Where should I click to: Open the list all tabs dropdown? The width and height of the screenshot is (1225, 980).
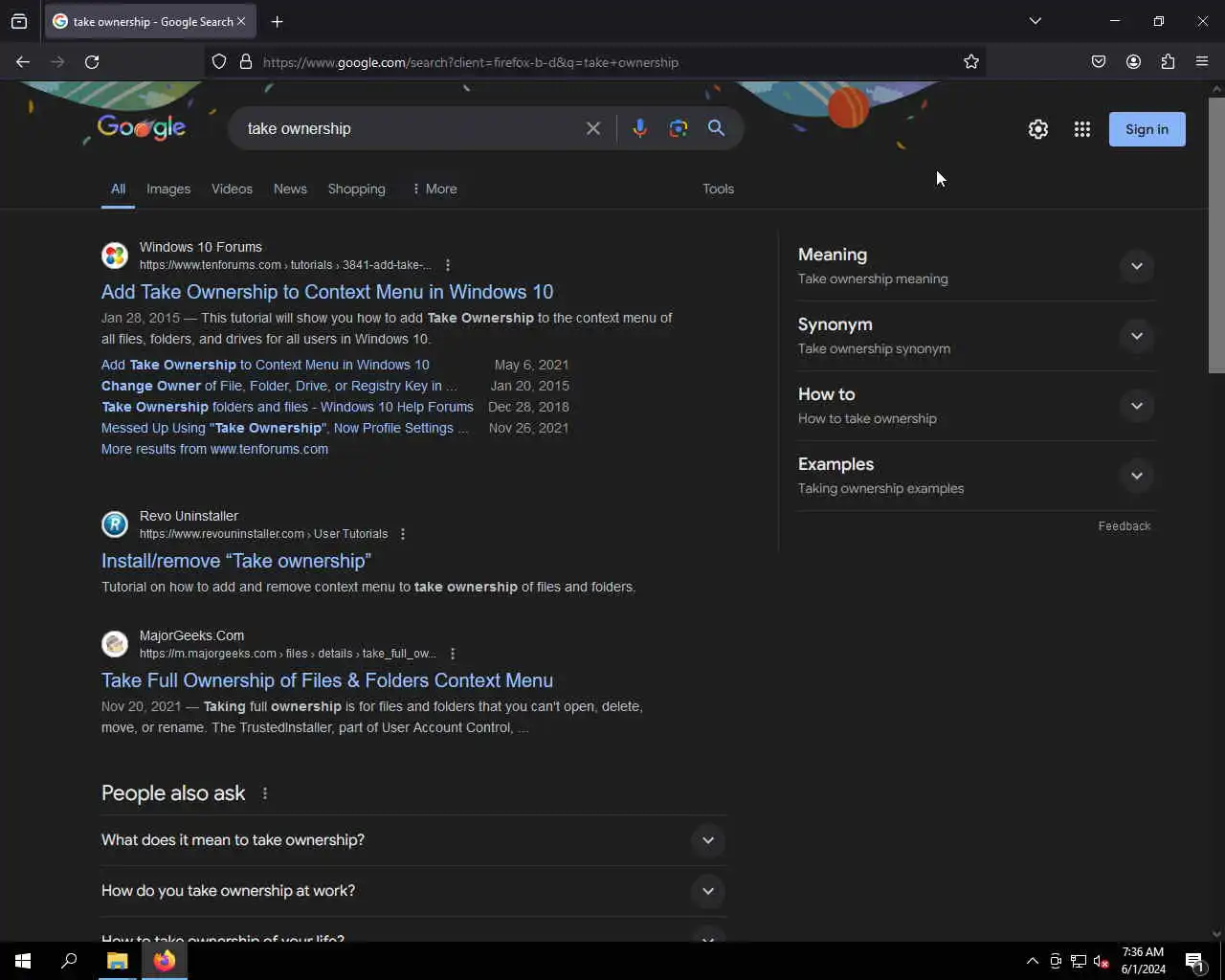pyautogui.click(x=1035, y=21)
